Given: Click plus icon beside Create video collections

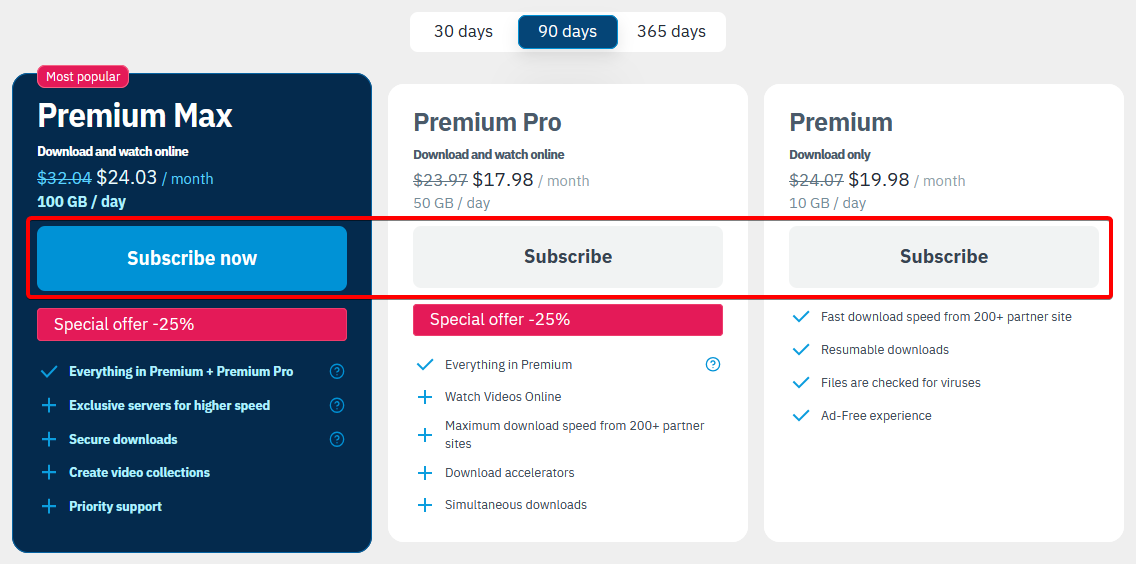Looking at the screenshot, I should 49,472.
